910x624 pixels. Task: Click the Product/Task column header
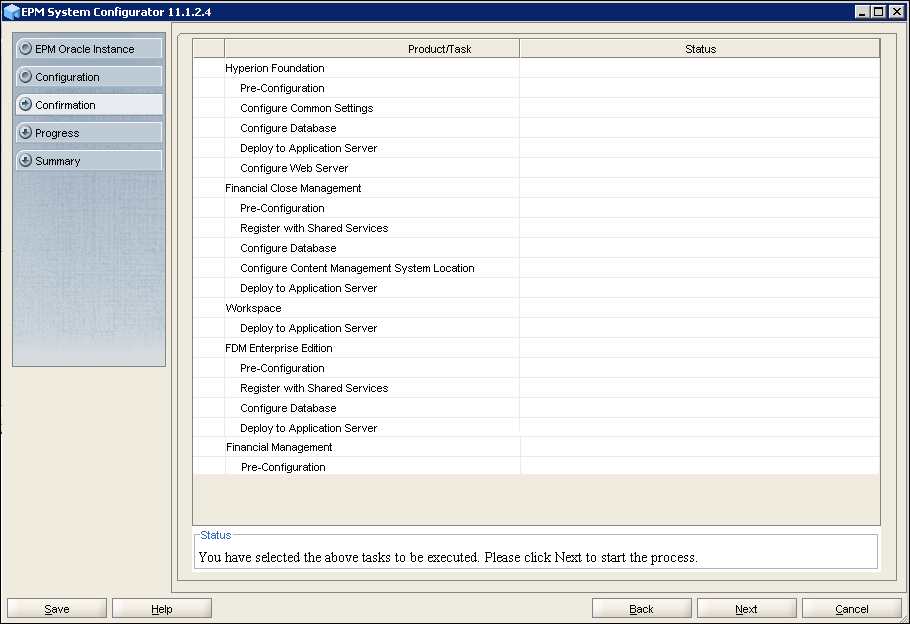click(x=372, y=49)
